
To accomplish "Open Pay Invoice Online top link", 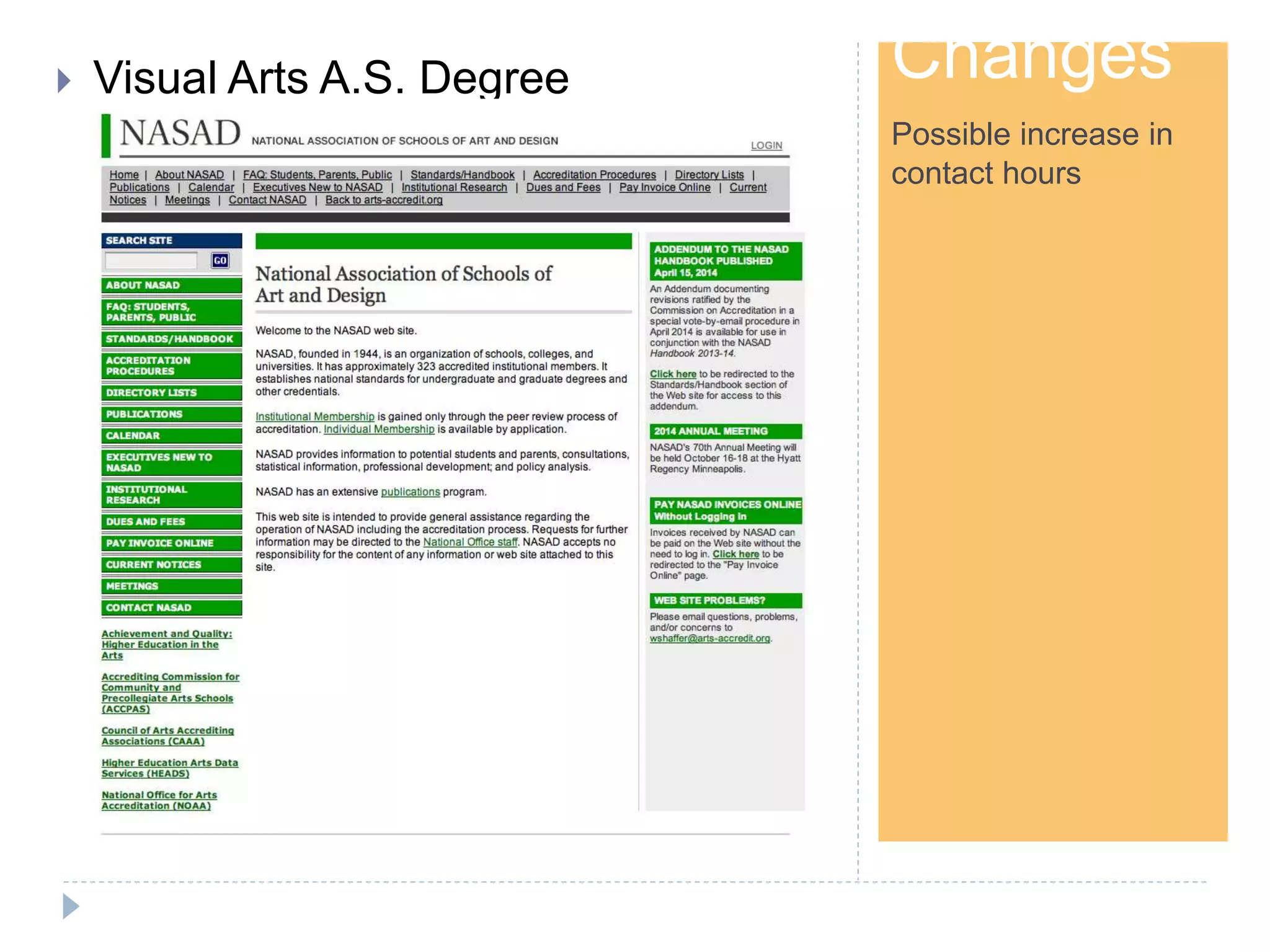I will pyautogui.click(x=665, y=187).
